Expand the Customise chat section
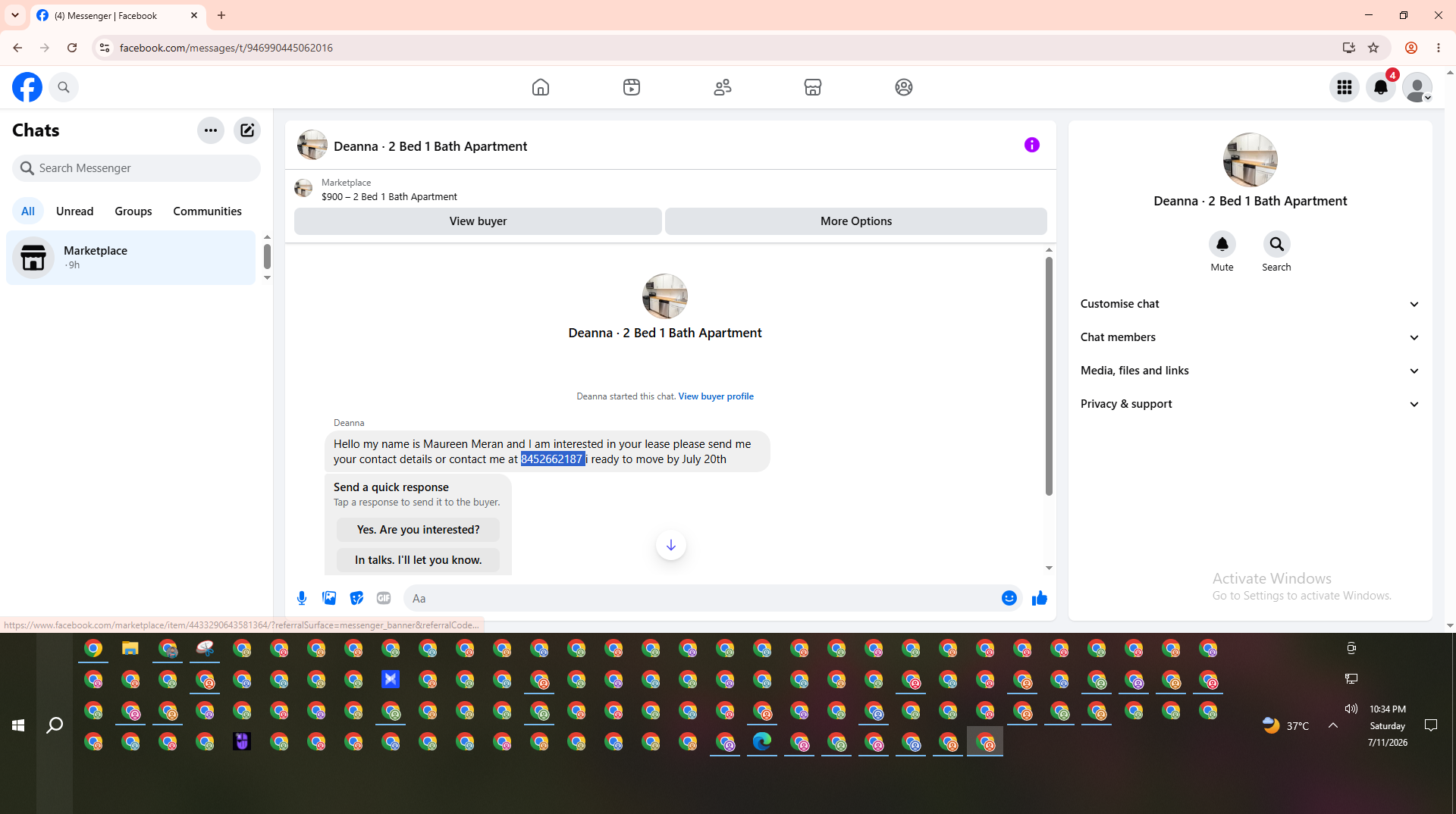The height and width of the screenshot is (814, 1456). pyautogui.click(x=1250, y=304)
